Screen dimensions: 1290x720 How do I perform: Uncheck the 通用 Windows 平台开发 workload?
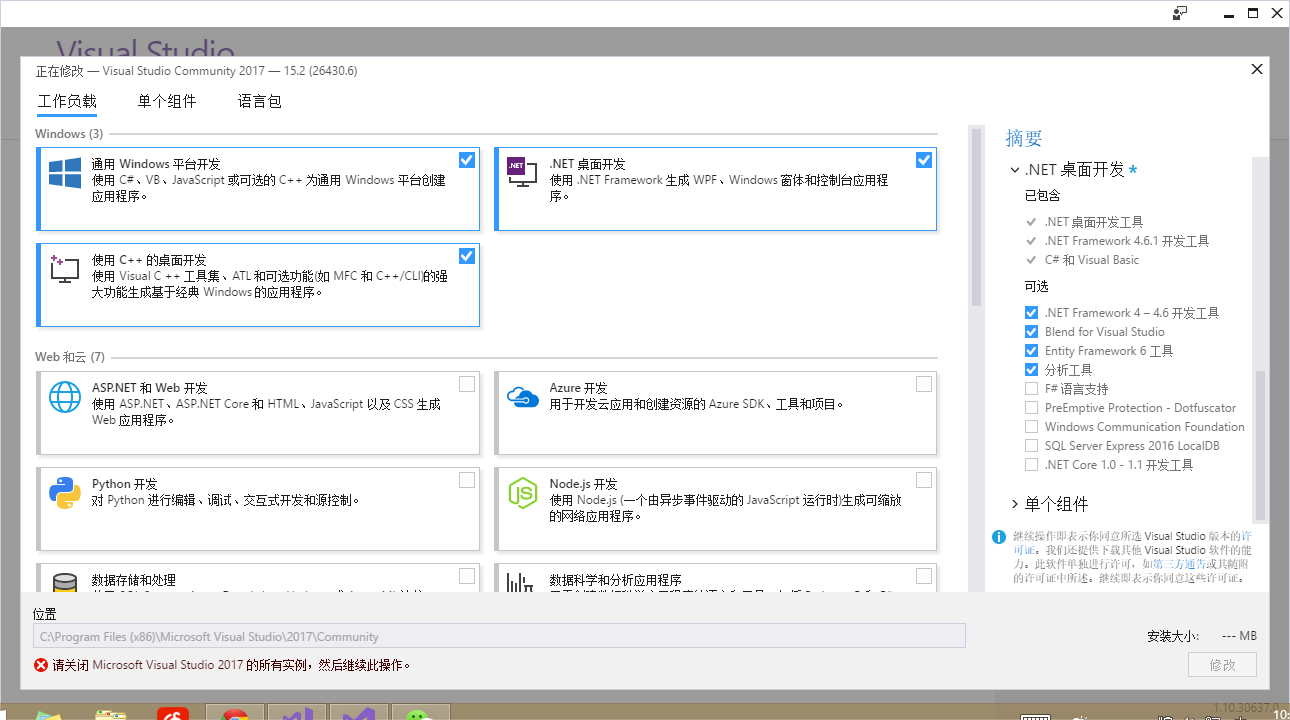pyautogui.click(x=467, y=160)
